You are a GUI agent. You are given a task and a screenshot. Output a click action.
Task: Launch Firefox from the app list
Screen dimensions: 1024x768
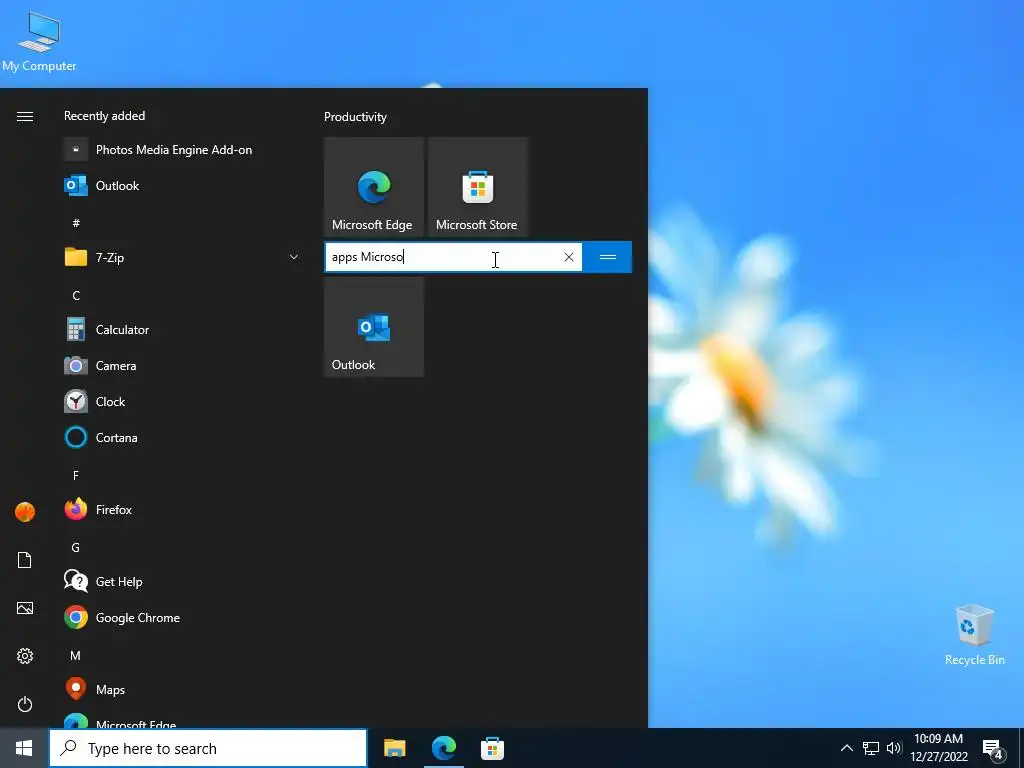183,509
